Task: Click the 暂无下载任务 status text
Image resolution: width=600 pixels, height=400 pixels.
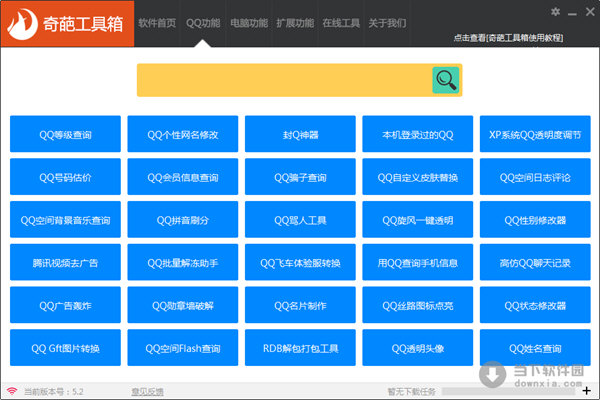Action: 411,392
